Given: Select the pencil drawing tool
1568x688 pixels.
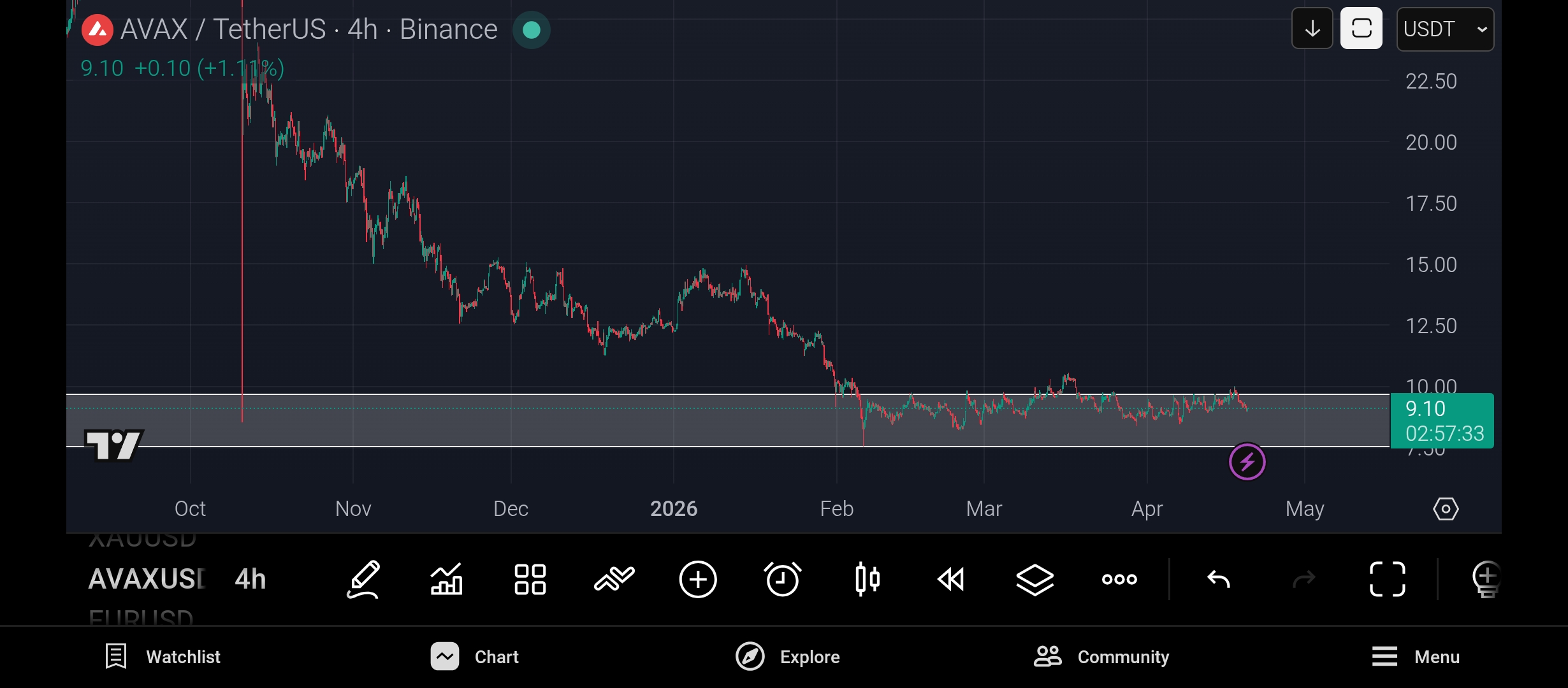Looking at the screenshot, I should click(x=363, y=579).
